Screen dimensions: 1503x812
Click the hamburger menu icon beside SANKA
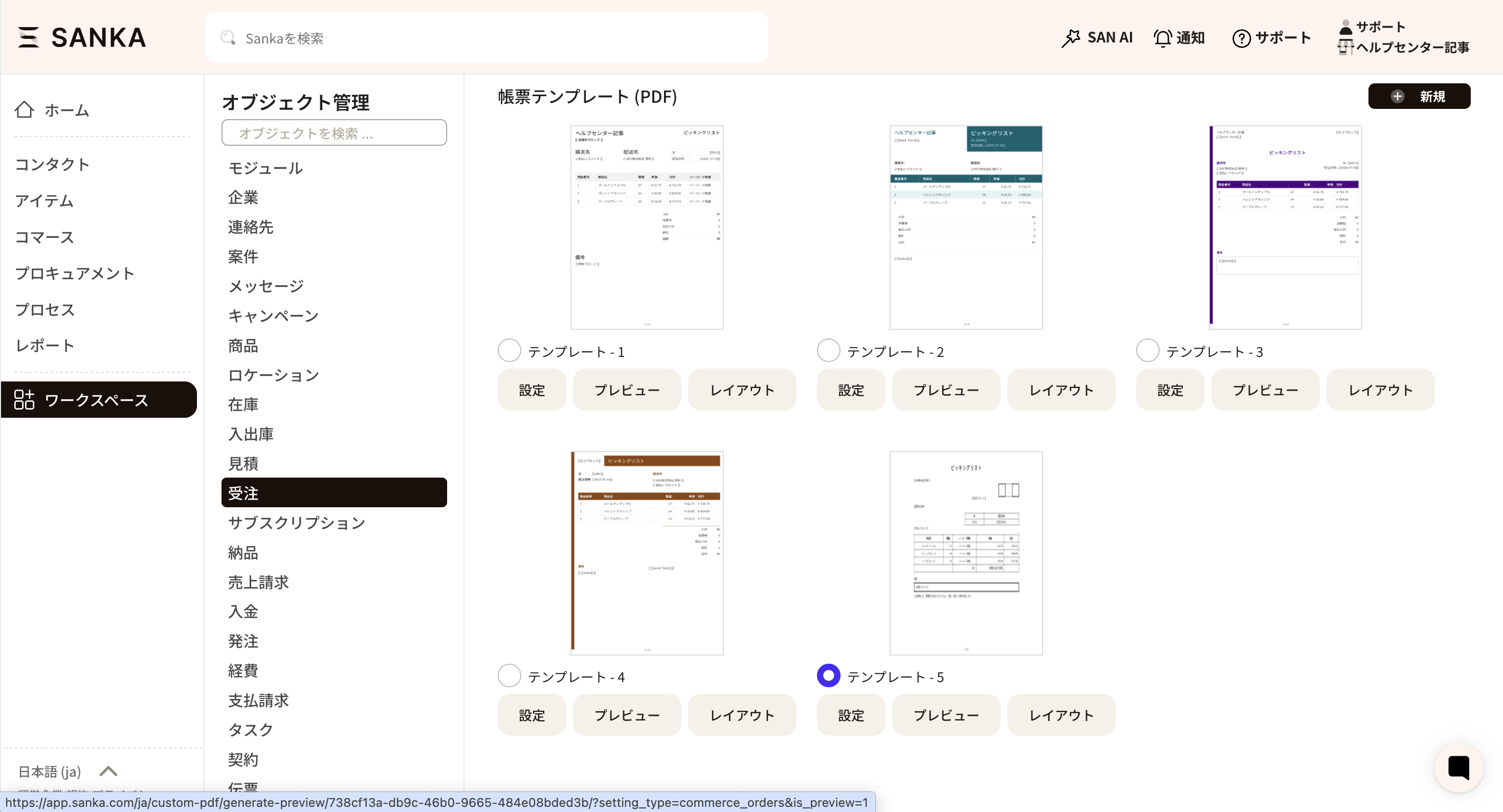point(28,37)
